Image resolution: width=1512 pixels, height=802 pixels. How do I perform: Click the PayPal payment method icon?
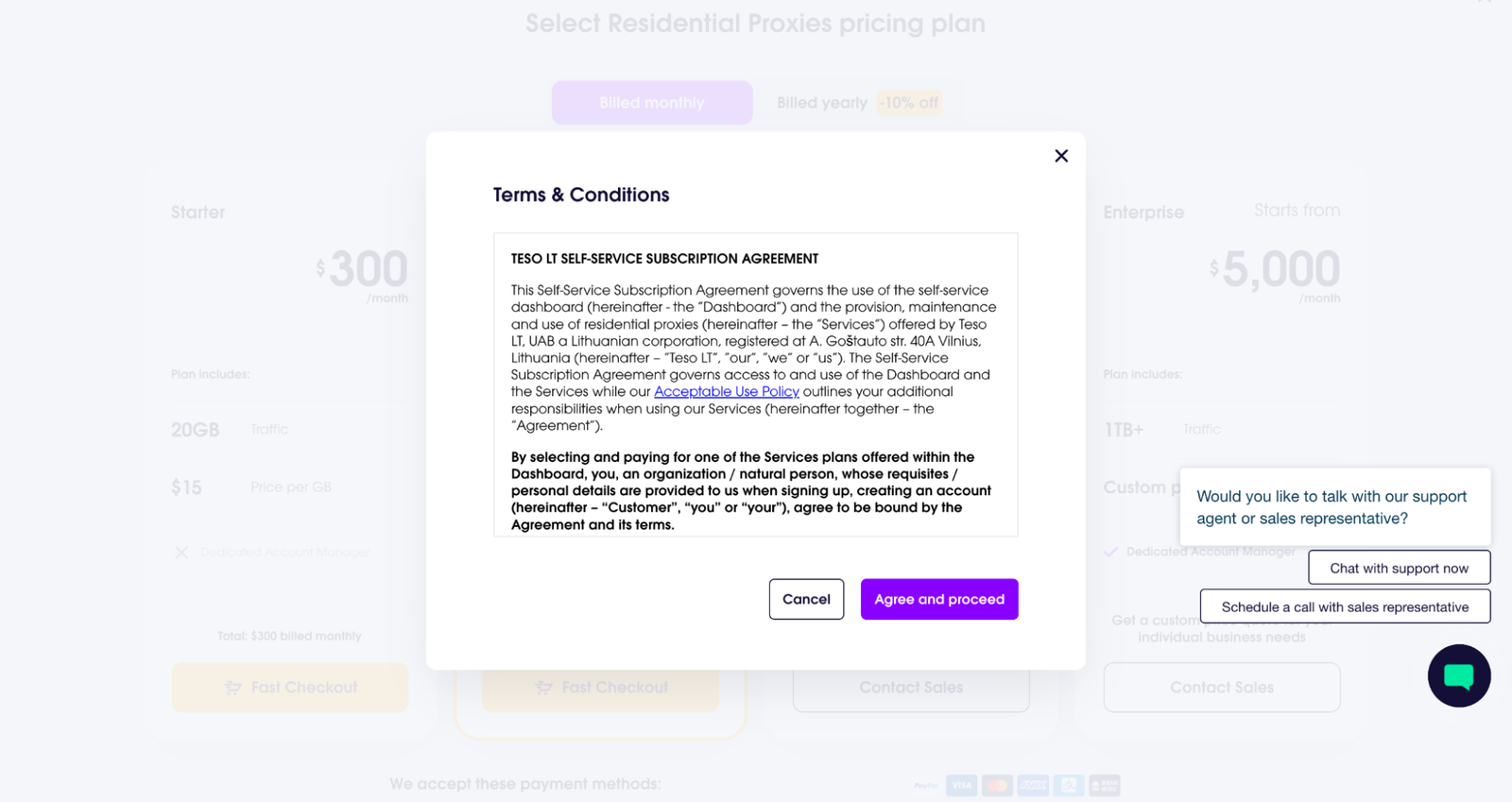926,785
